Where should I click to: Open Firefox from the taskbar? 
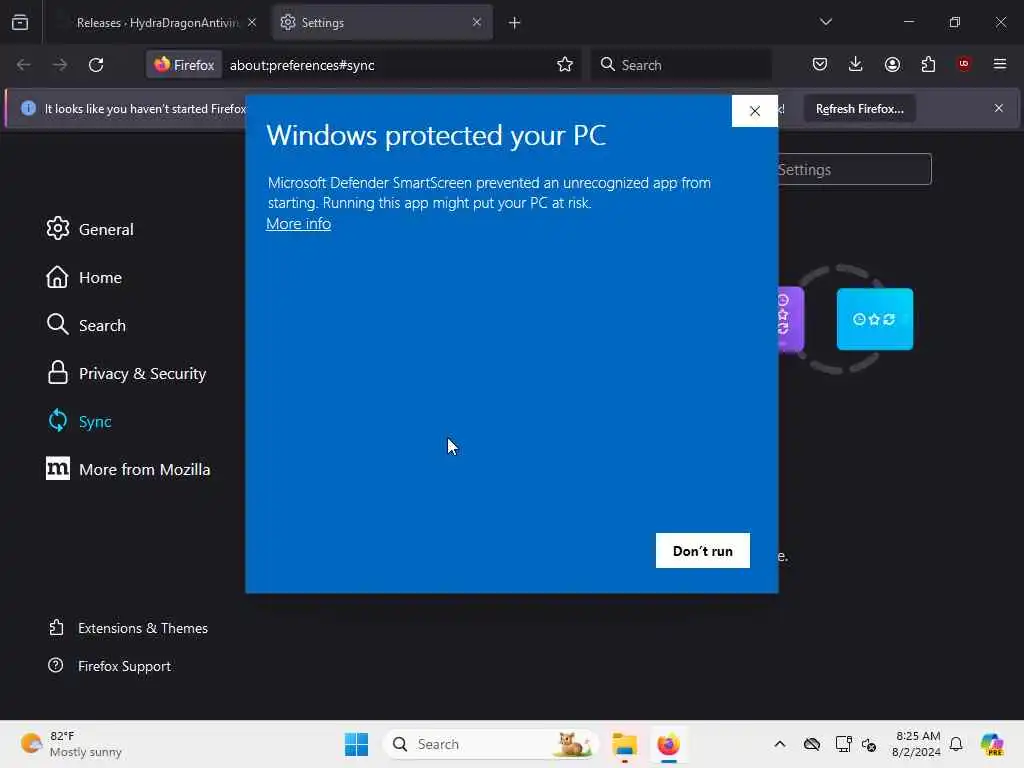pos(668,744)
